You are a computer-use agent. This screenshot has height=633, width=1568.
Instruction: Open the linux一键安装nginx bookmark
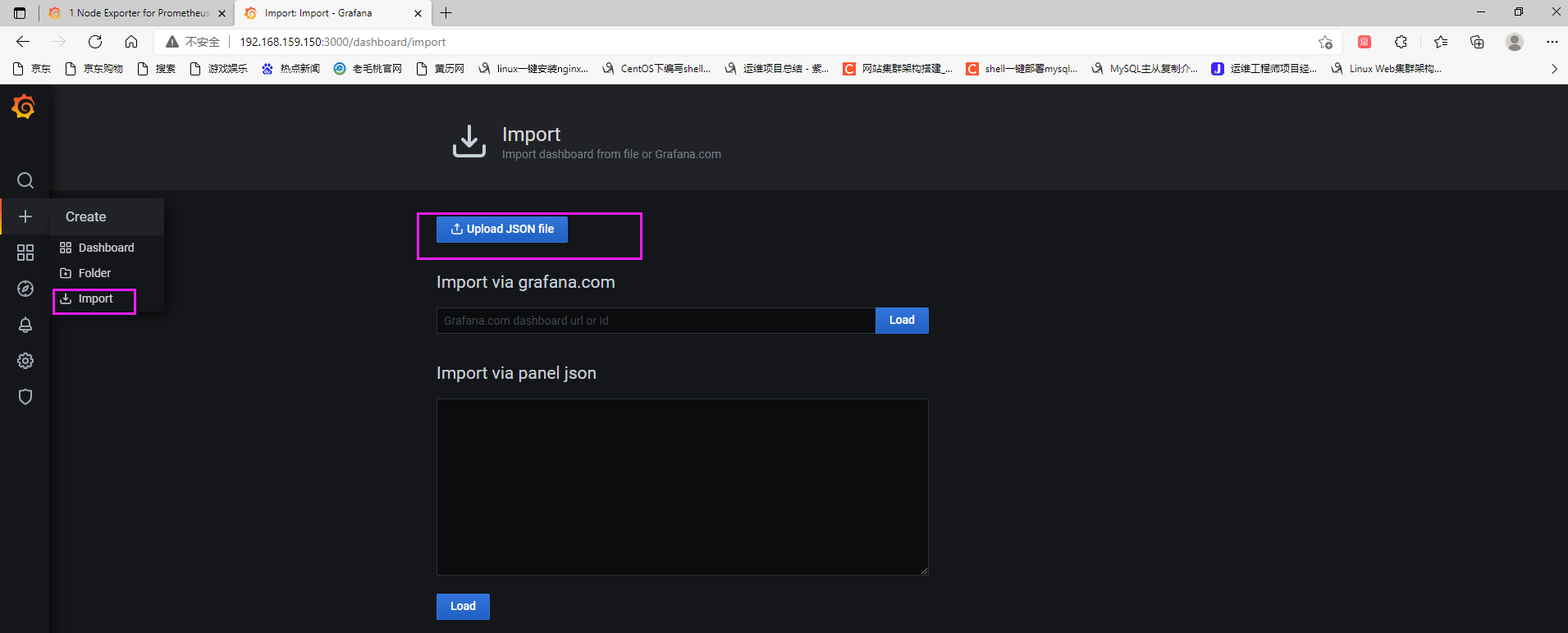coord(533,69)
